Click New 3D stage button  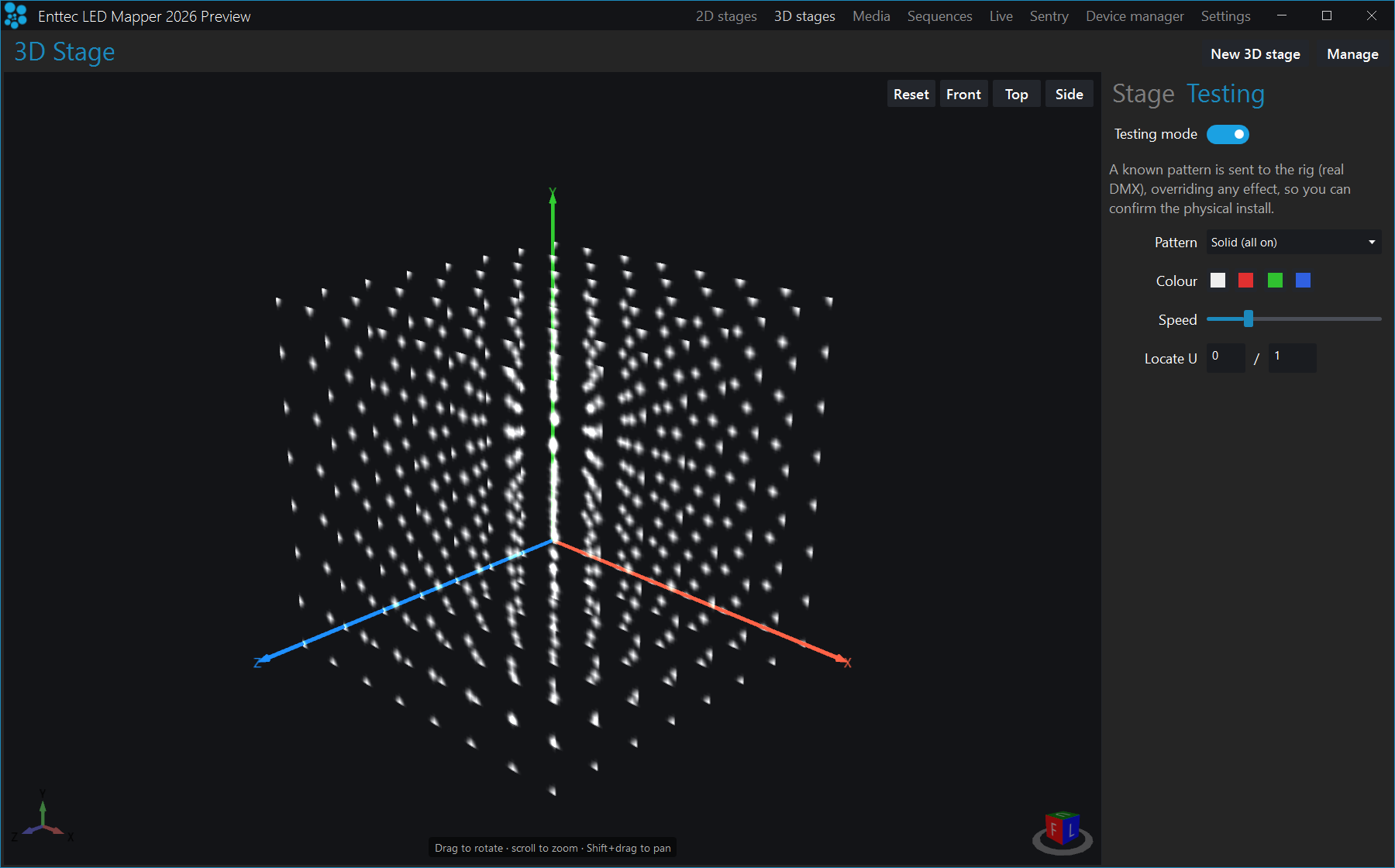pyautogui.click(x=1255, y=54)
